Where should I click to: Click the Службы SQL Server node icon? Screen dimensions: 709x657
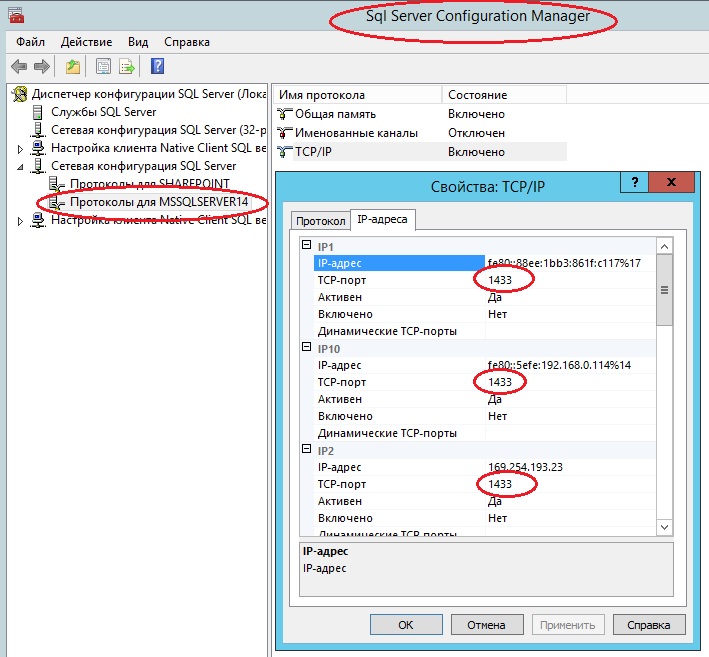click(38, 112)
